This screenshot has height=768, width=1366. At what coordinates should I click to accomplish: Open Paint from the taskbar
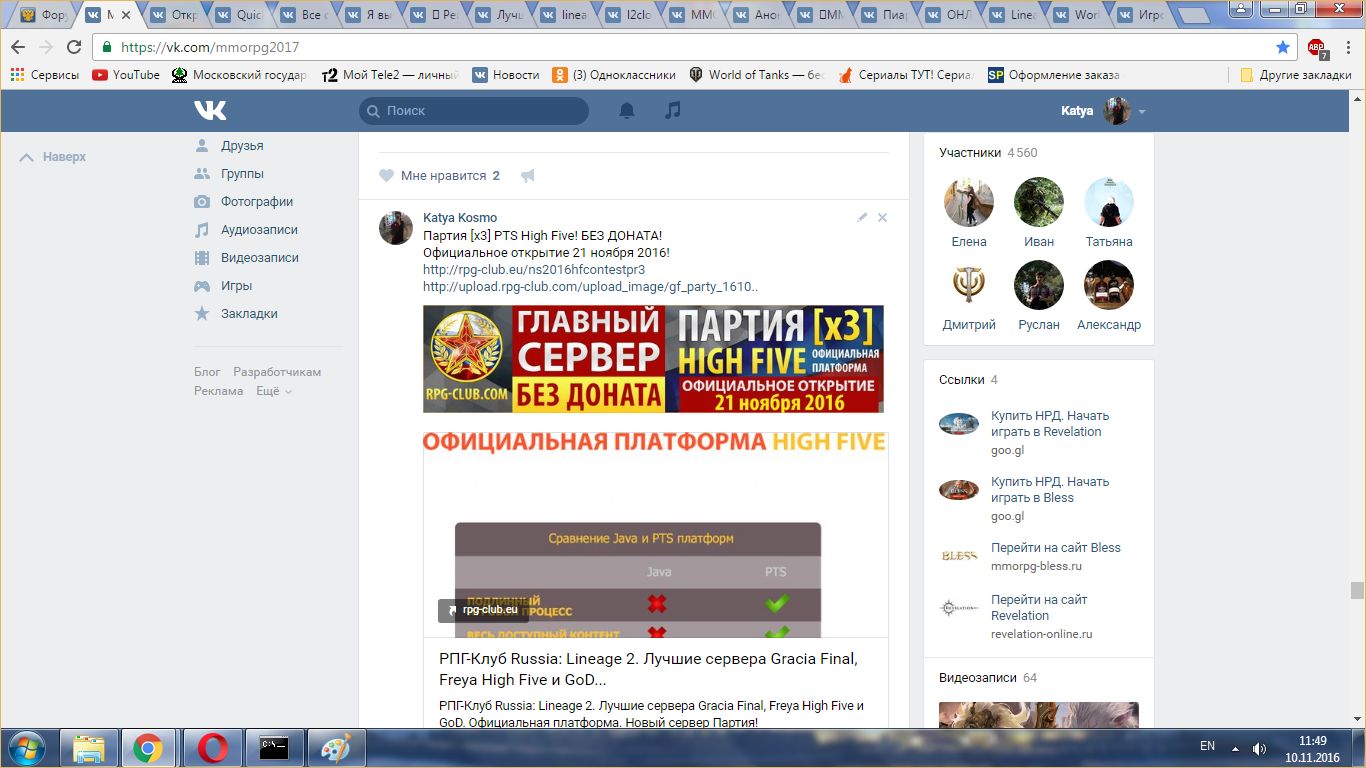tap(335, 747)
